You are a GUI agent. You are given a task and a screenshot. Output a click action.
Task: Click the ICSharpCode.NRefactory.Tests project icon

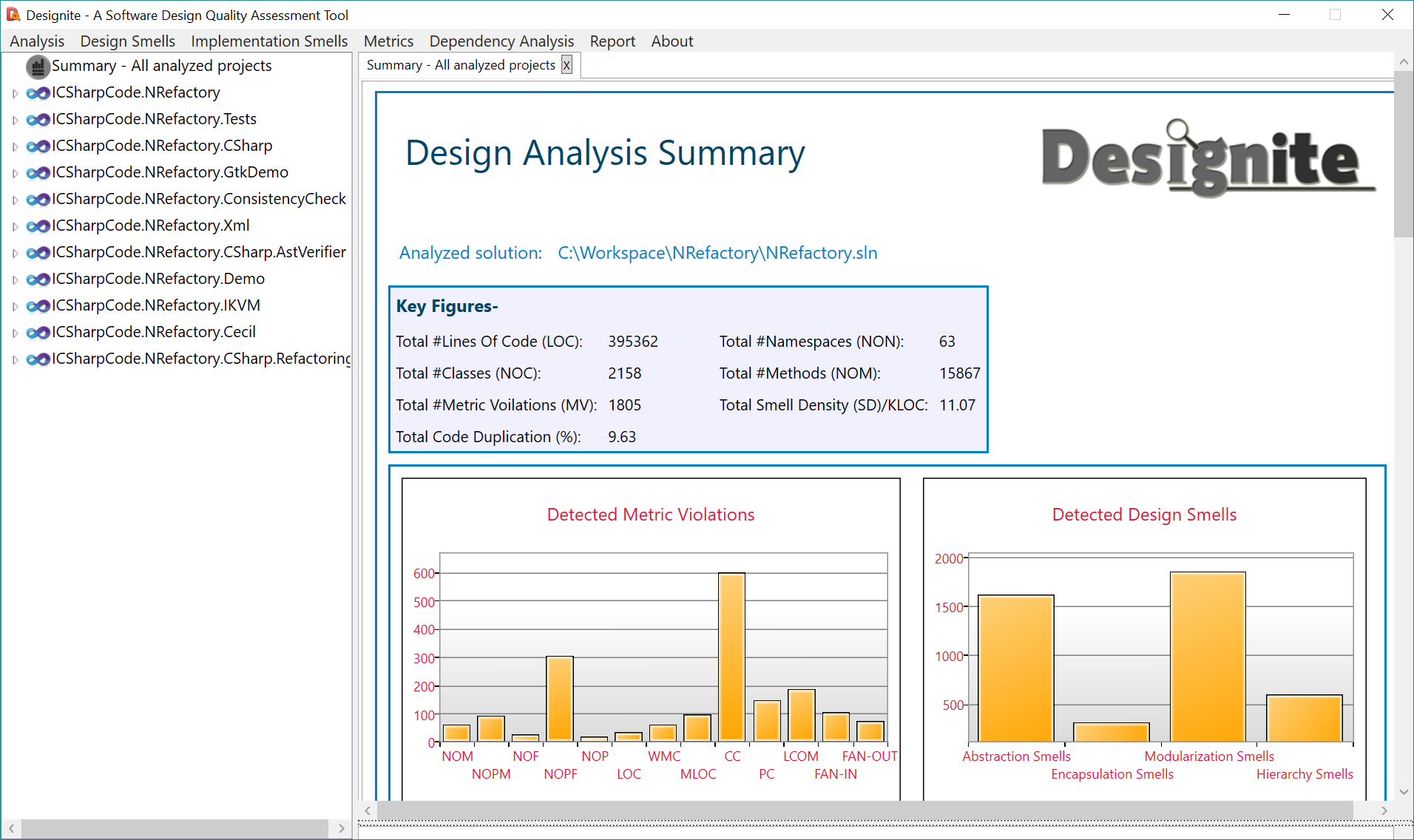tap(38, 120)
